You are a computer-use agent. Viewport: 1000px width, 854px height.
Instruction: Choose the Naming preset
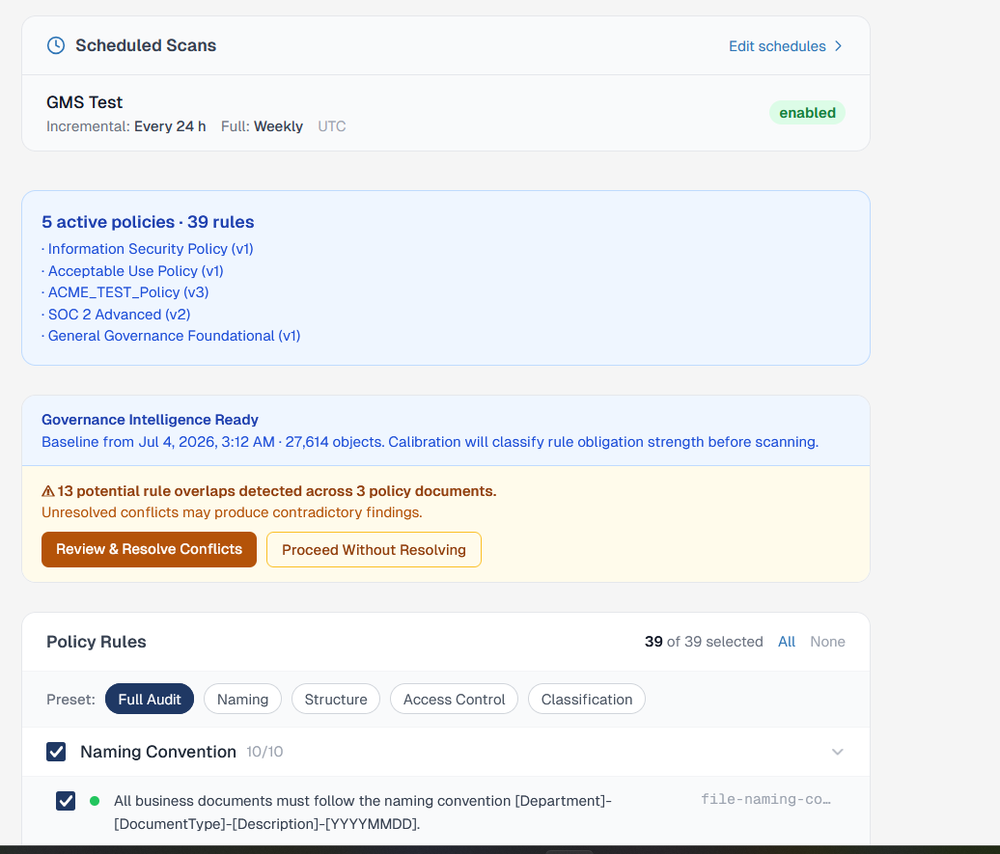pyautogui.click(x=242, y=699)
